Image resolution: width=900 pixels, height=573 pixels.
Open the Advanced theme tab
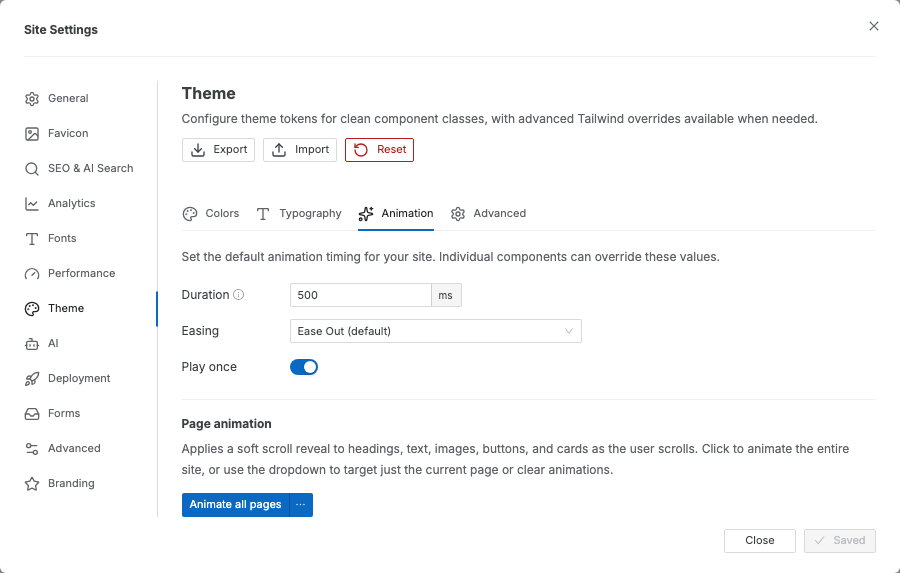488,214
